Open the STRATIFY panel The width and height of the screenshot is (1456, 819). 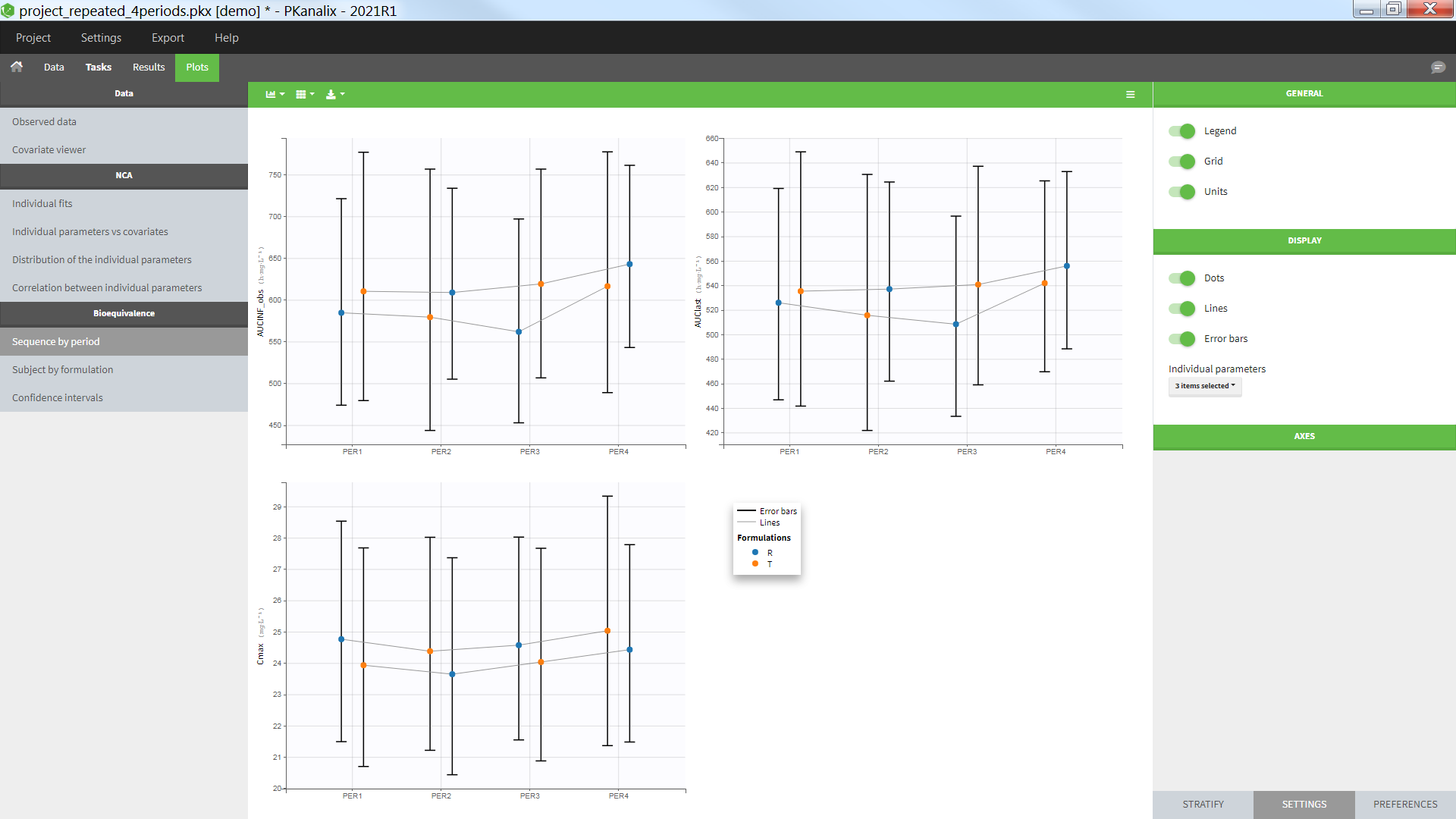(x=1203, y=804)
